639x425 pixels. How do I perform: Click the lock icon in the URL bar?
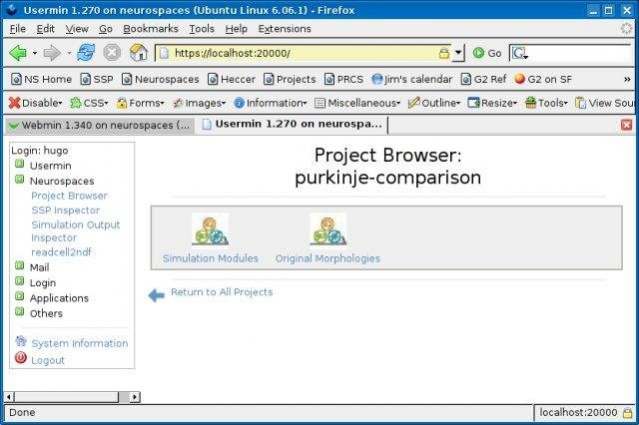pos(444,53)
